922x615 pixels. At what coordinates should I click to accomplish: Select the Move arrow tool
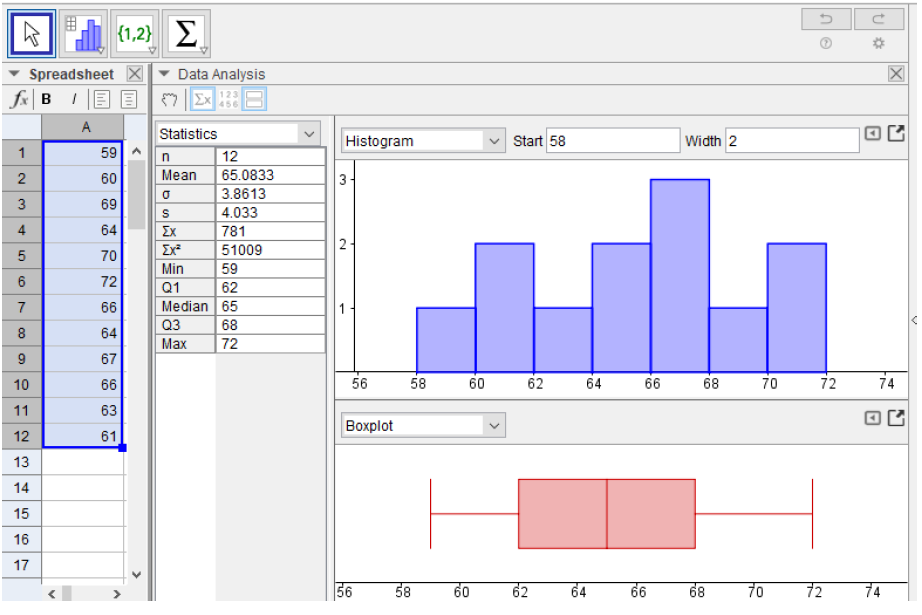point(30,31)
